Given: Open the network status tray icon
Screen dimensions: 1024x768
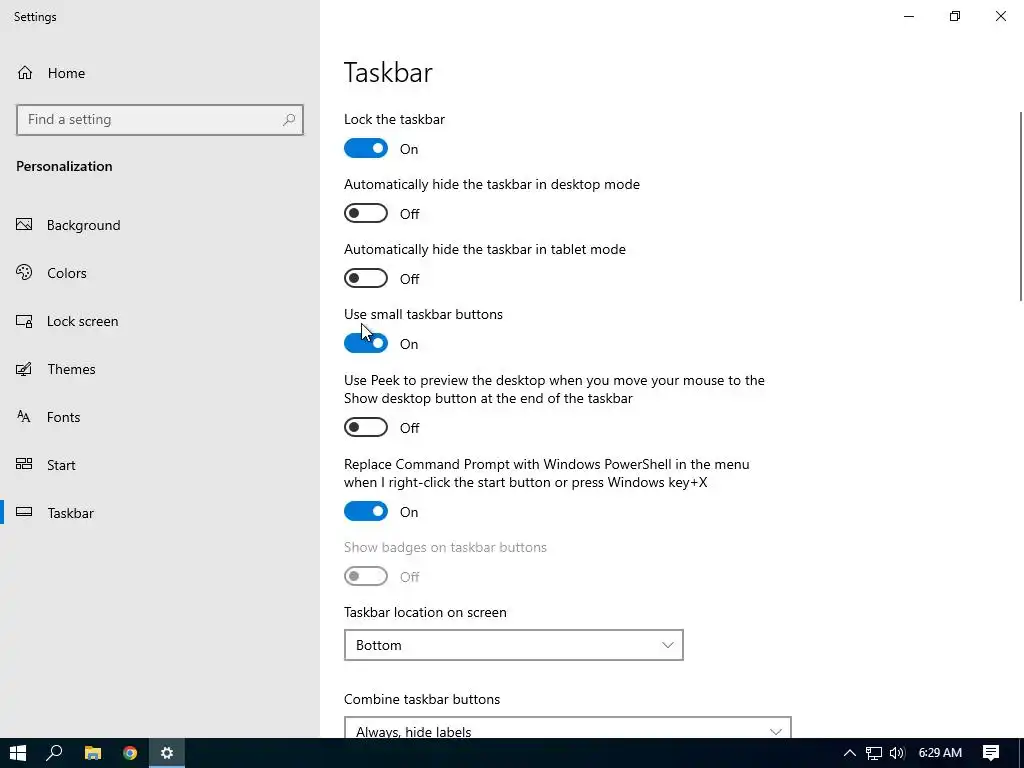Looking at the screenshot, I should click(874, 753).
